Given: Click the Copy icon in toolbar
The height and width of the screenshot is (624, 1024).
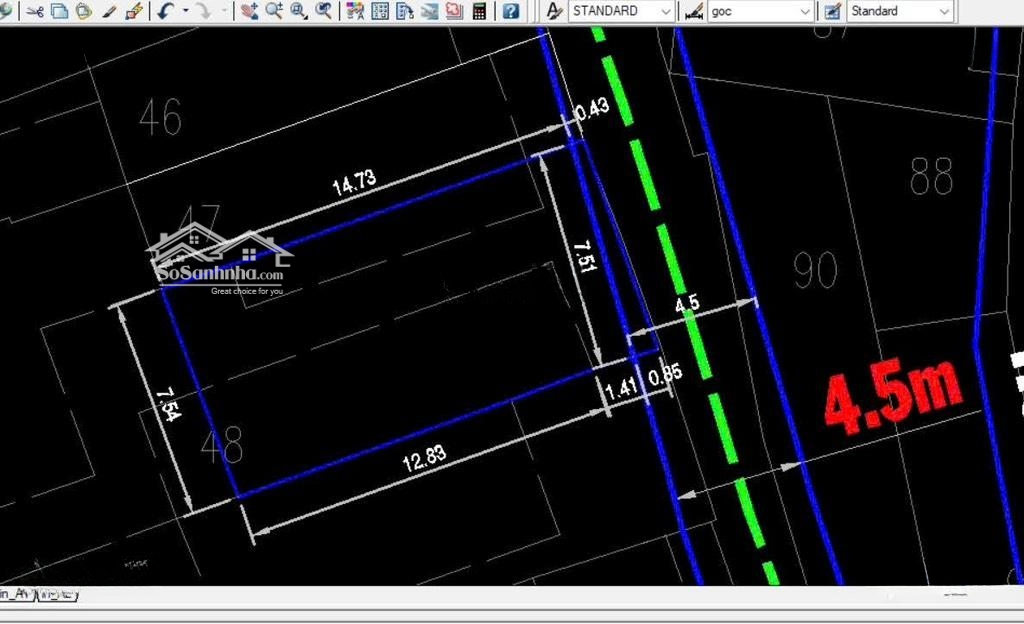Looking at the screenshot, I should pos(59,11).
